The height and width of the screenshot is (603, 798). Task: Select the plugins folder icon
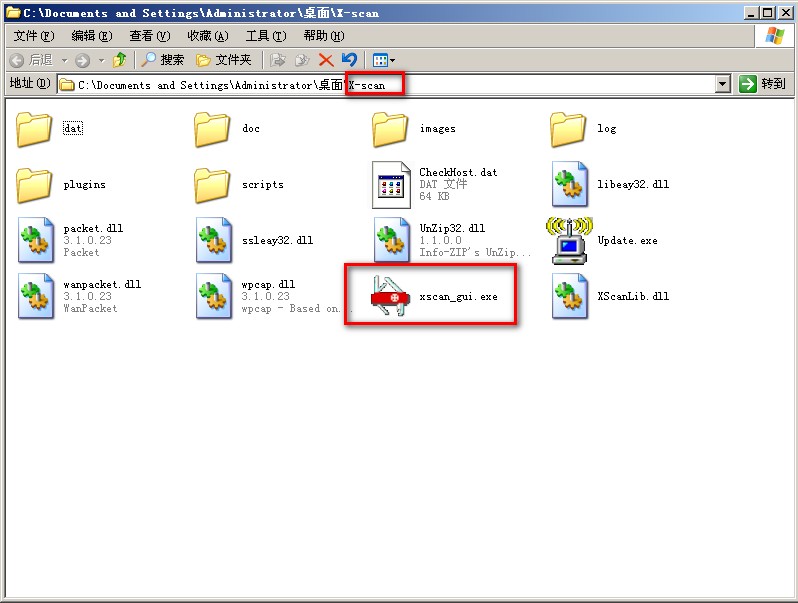pyautogui.click(x=34, y=185)
